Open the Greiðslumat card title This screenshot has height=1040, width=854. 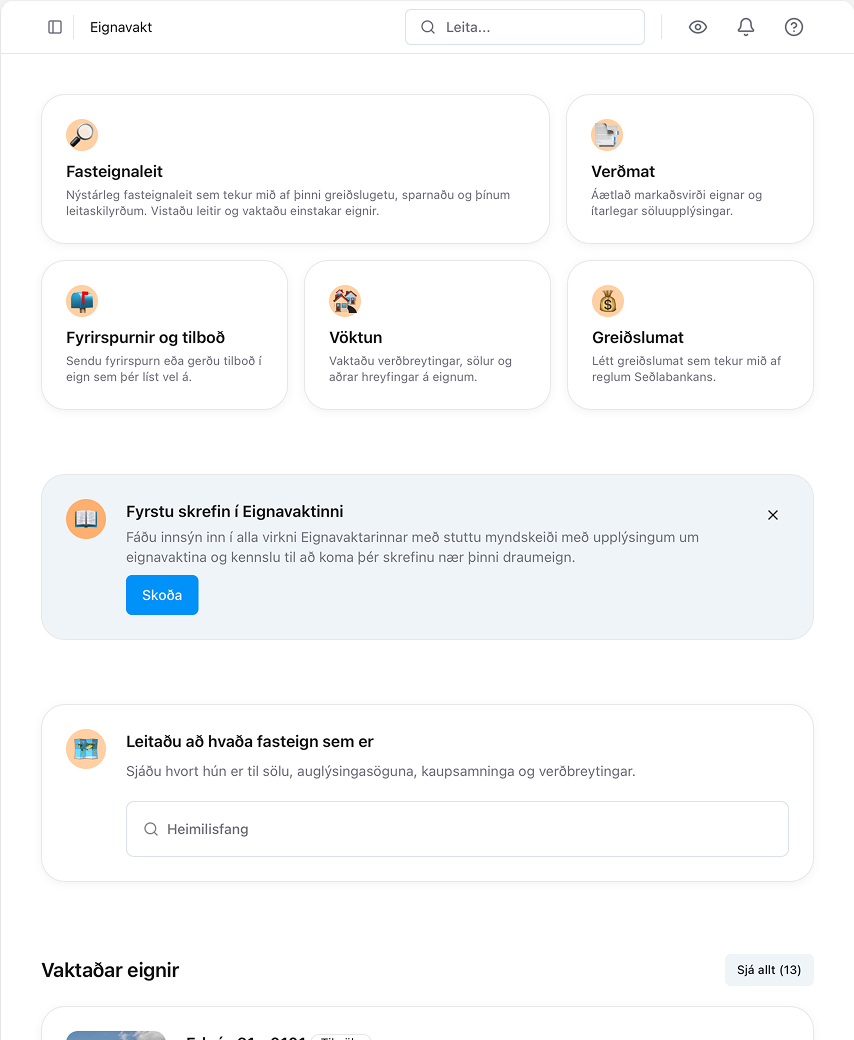pos(638,338)
